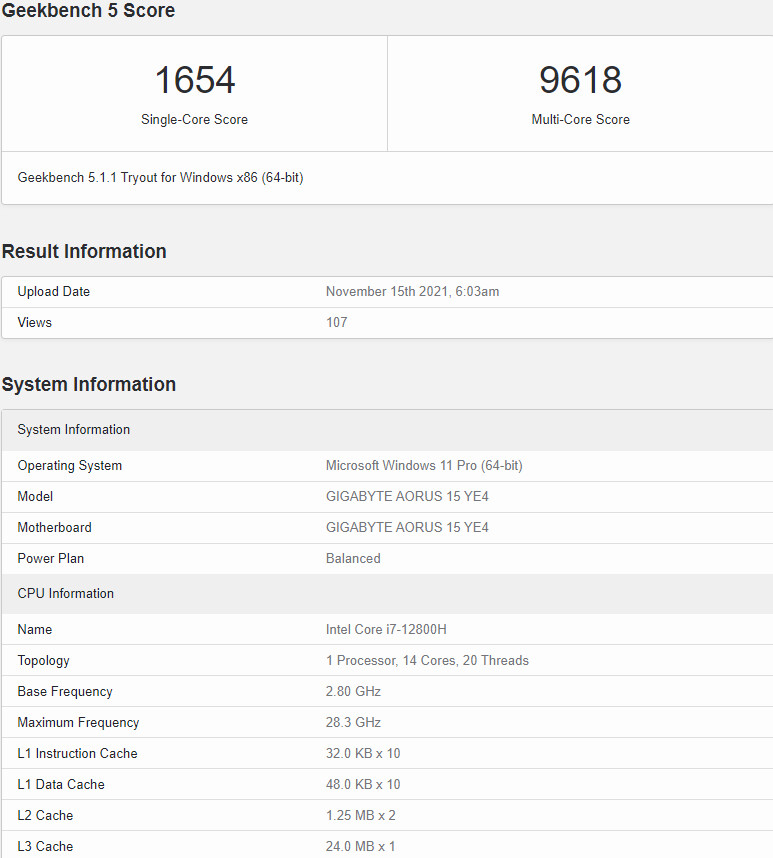Viewport: 773px width, 858px height.
Task: Select the Topology label
Action: [x=43, y=661]
